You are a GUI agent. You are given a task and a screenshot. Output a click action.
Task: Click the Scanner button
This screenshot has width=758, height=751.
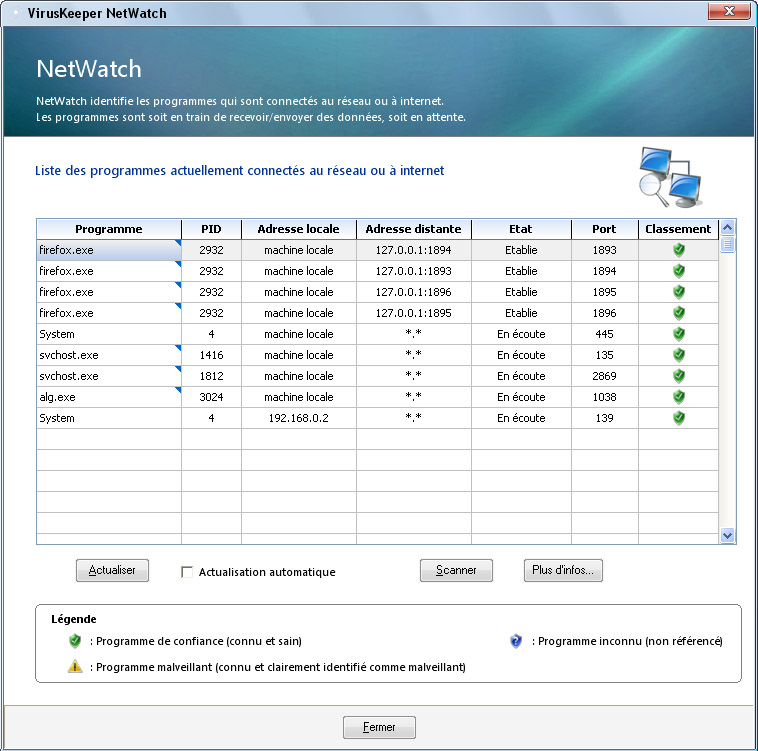click(456, 570)
